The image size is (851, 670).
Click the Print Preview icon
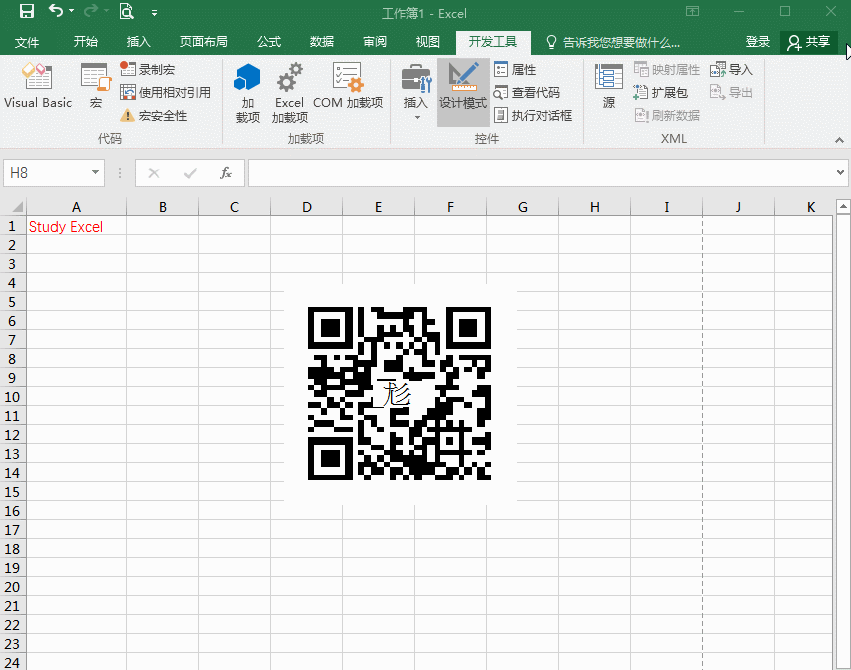click(126, 11)
